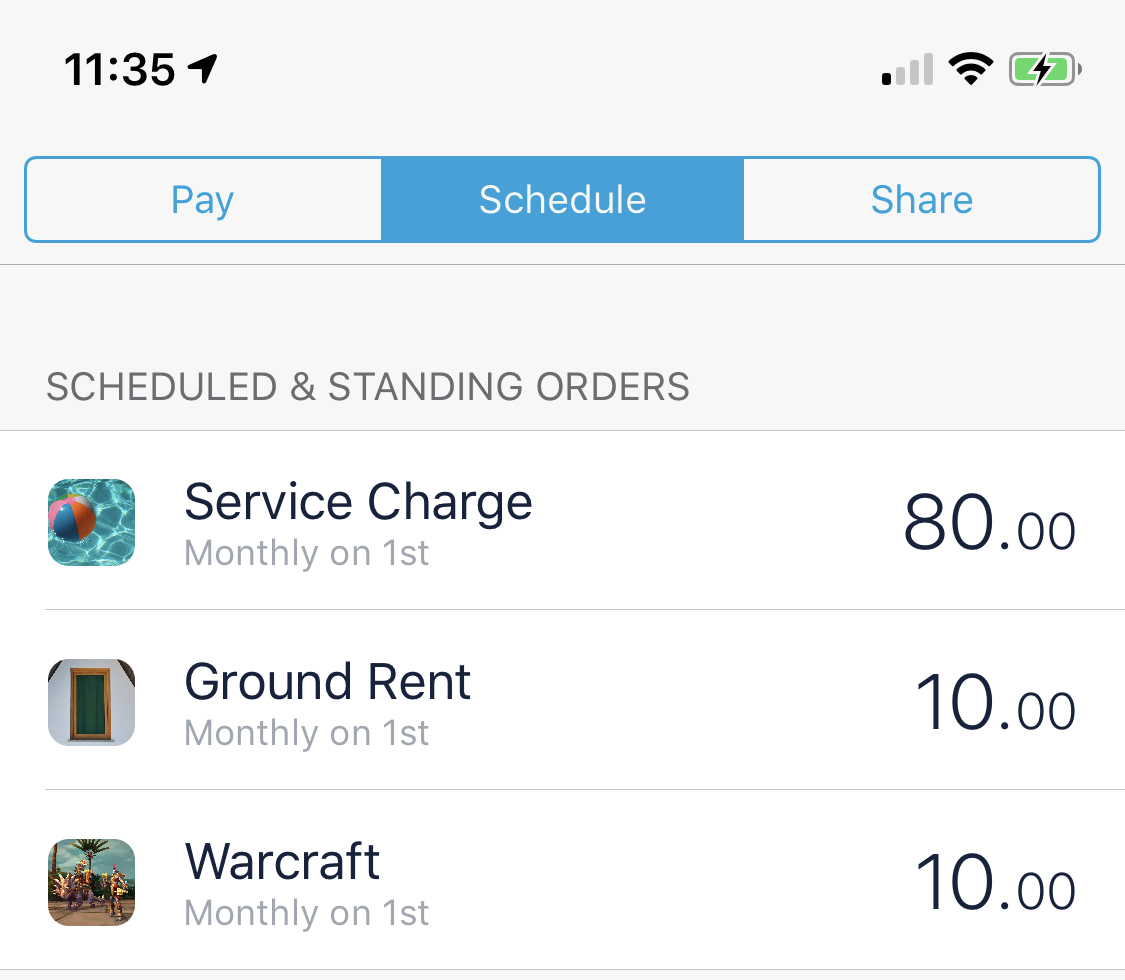Open the Service Charge standing order
Viewport: 1125px width, 980px height.
click(562, 521)
